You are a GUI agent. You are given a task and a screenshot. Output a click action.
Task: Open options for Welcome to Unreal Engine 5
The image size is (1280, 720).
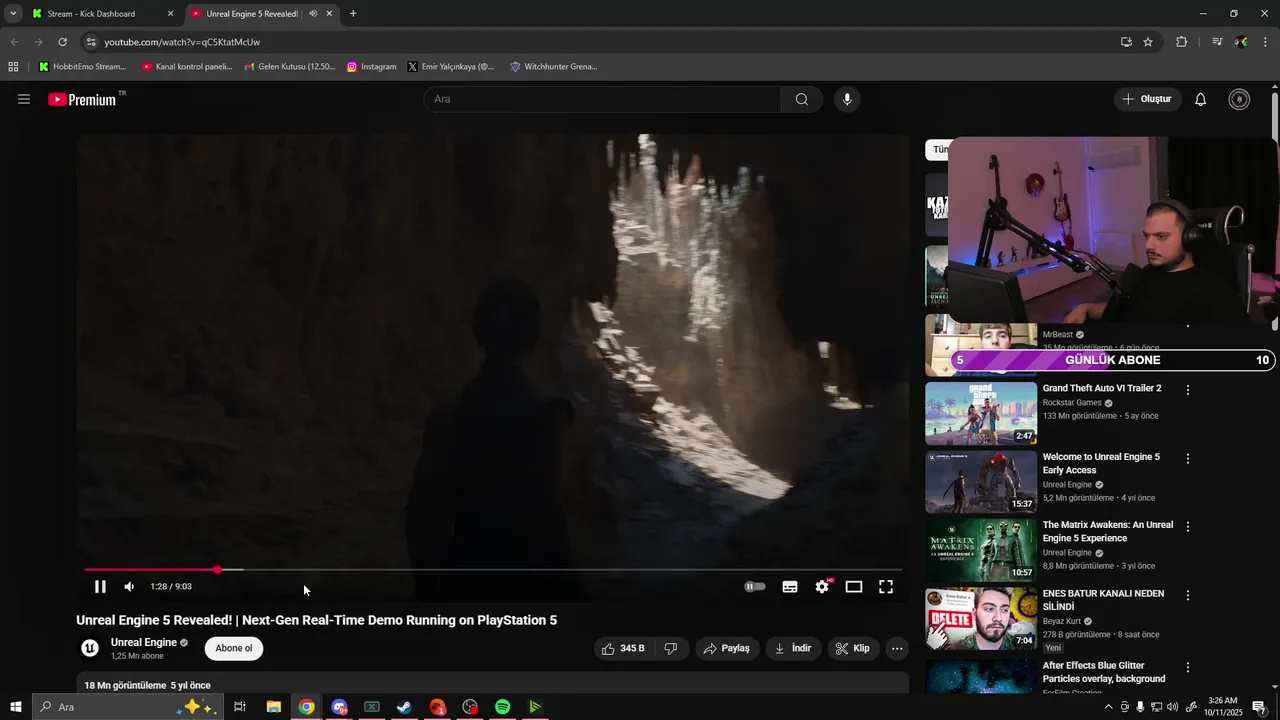pos(1188,459)
